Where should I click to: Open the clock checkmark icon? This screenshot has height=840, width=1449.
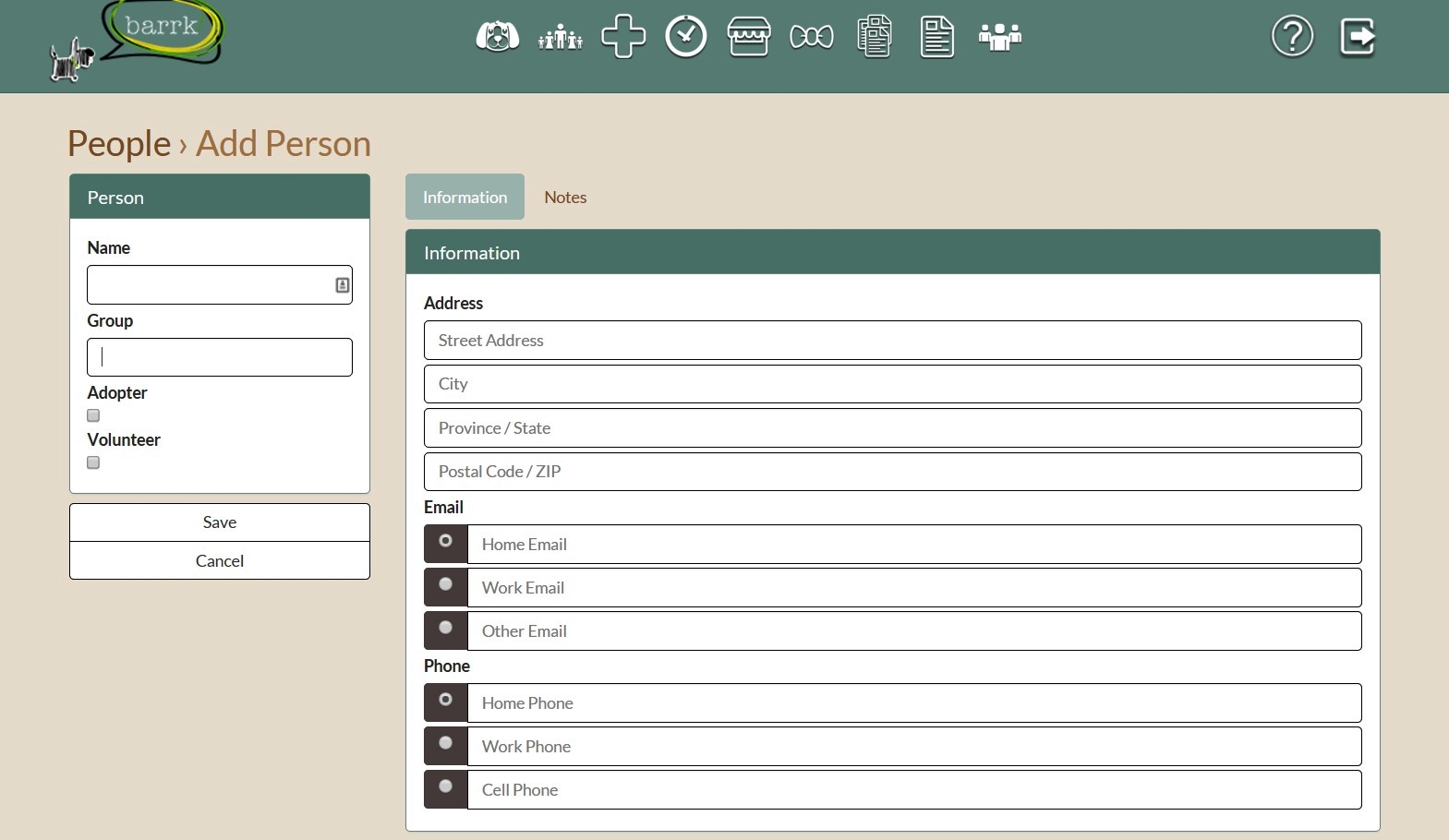(686, 37)
